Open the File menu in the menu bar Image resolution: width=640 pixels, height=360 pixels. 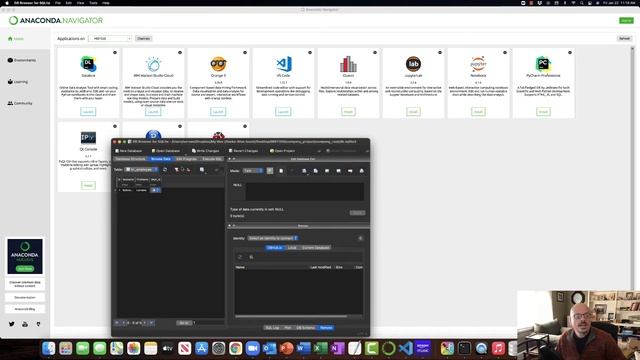click(x=58, y=3)
